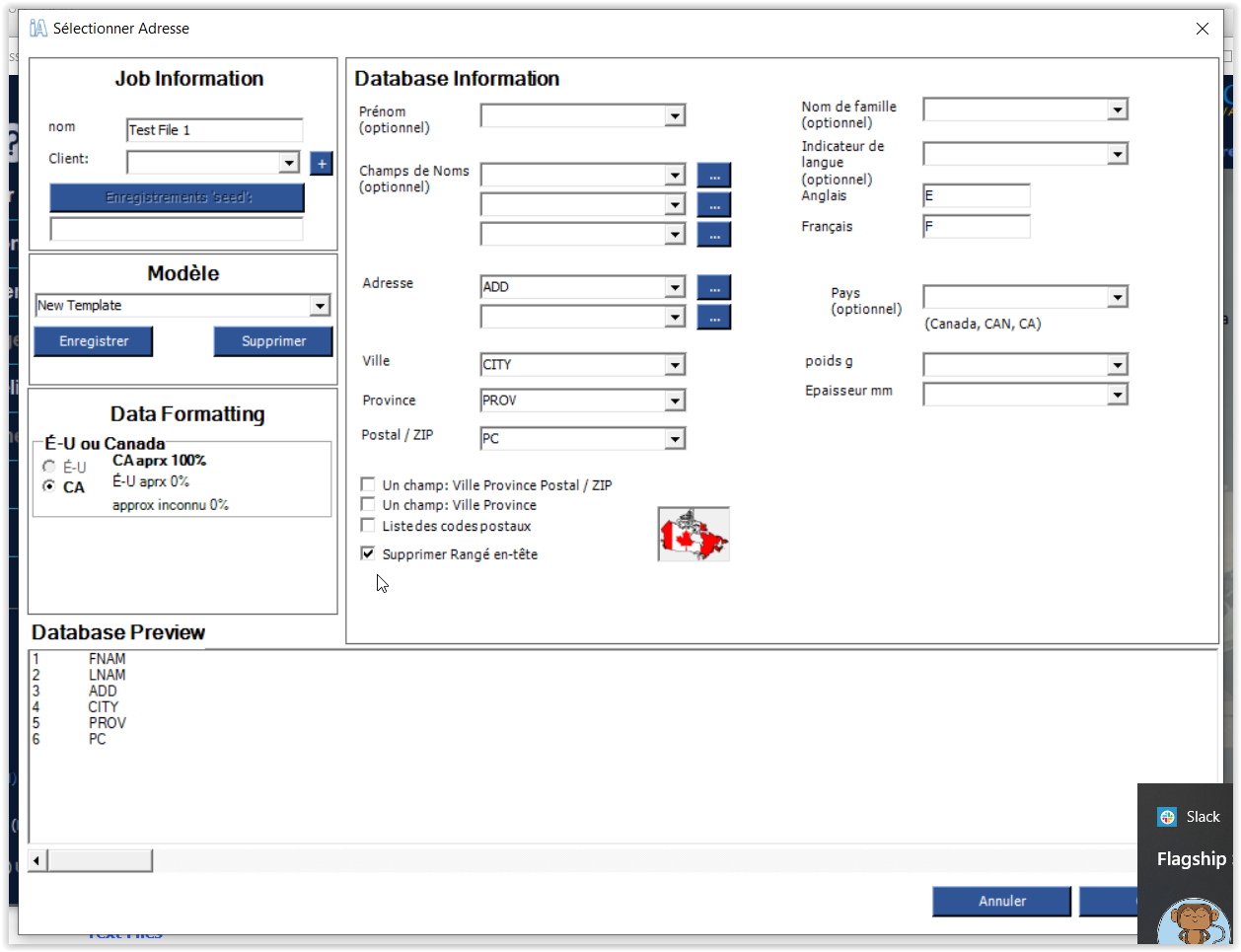Image resolution: width=1241 pixels, height=952 pixels.
Task: Open the poids g dropdown
Action: (x=1117, y=365)
